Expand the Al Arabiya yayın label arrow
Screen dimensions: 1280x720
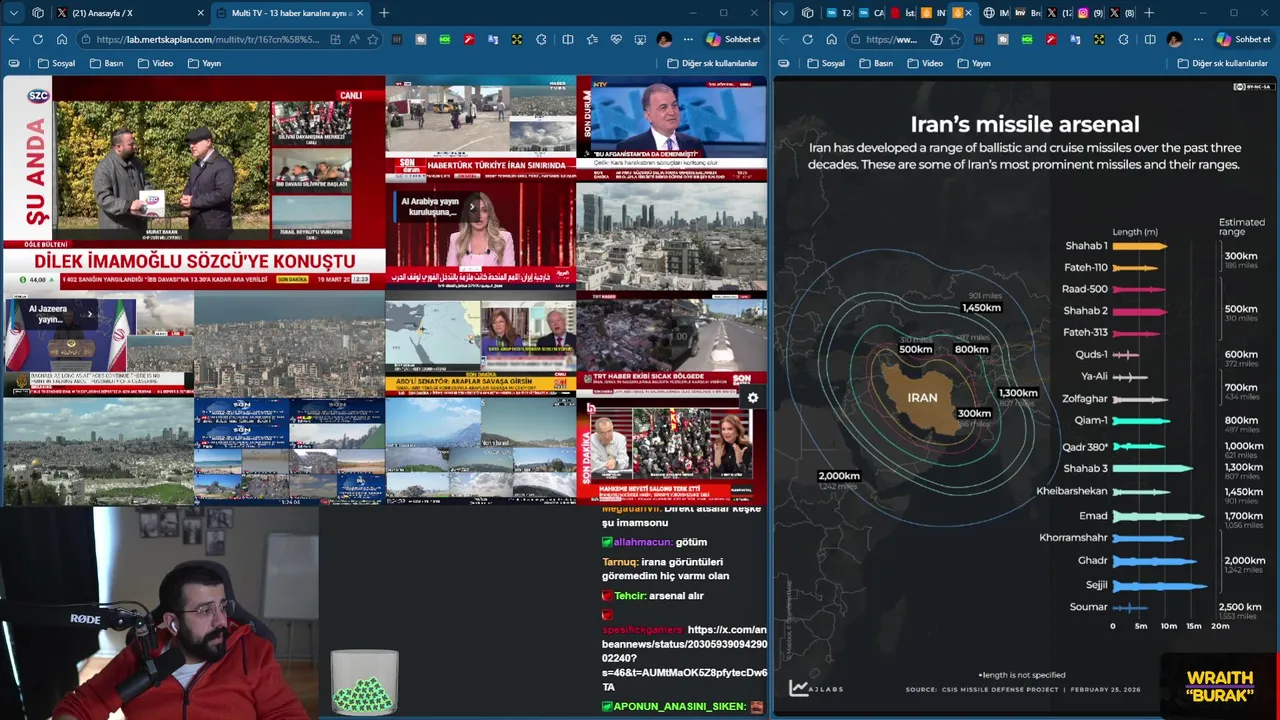[x=472, y=207]
